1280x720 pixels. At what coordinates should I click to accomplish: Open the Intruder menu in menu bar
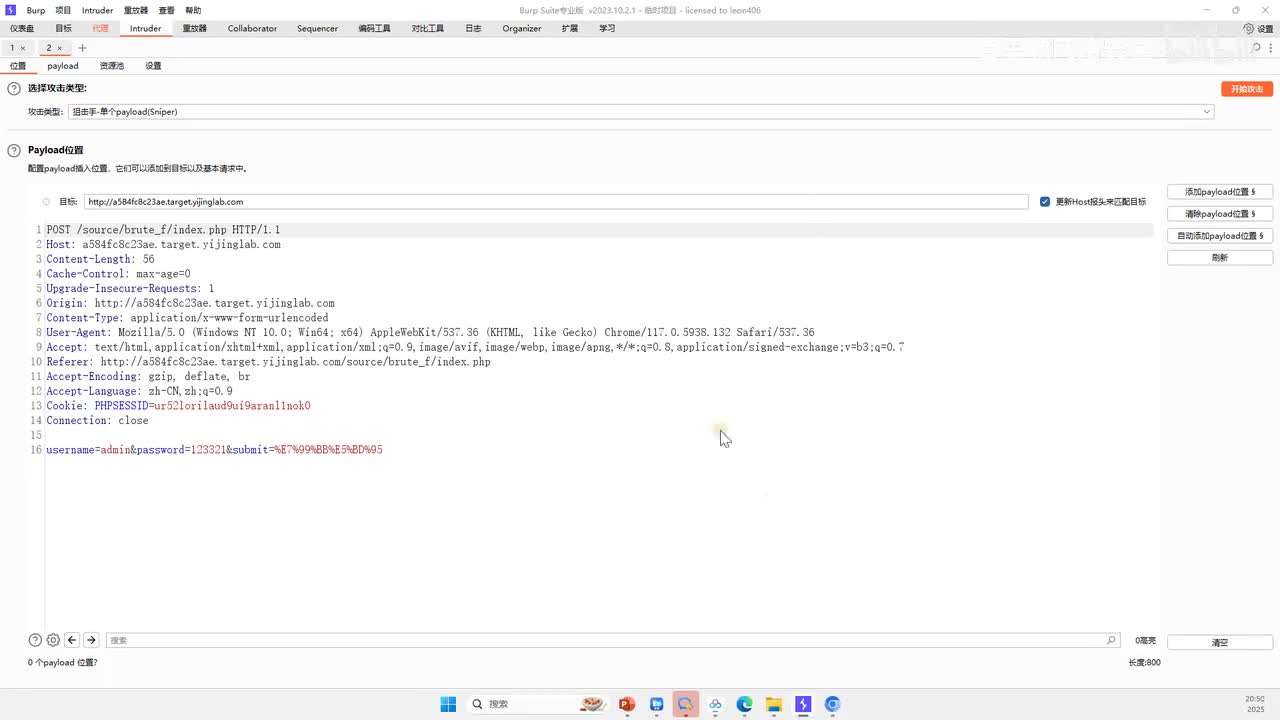pos(98,10)
